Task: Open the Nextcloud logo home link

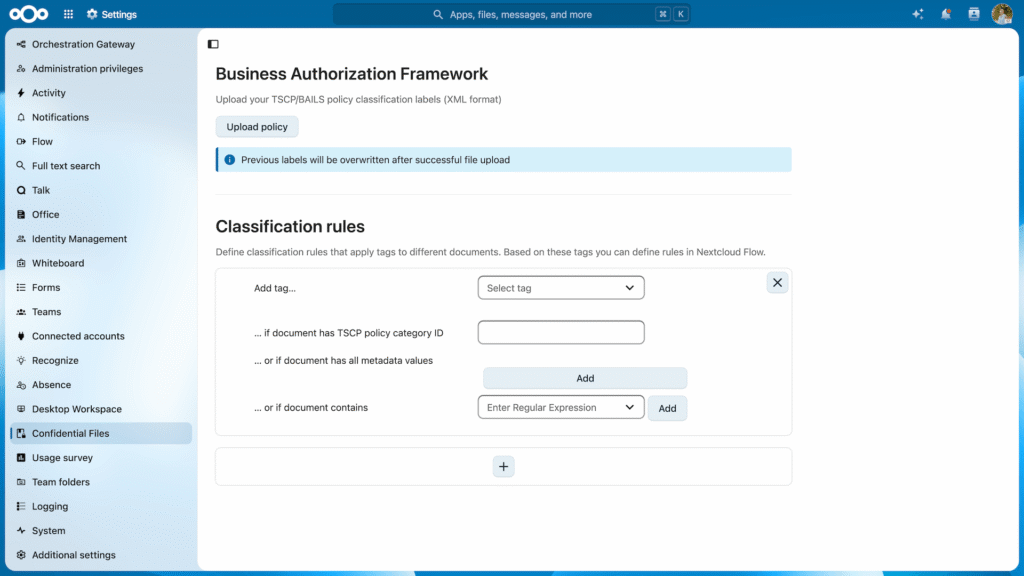Action: pyautogui.click(x=29, y=14)
